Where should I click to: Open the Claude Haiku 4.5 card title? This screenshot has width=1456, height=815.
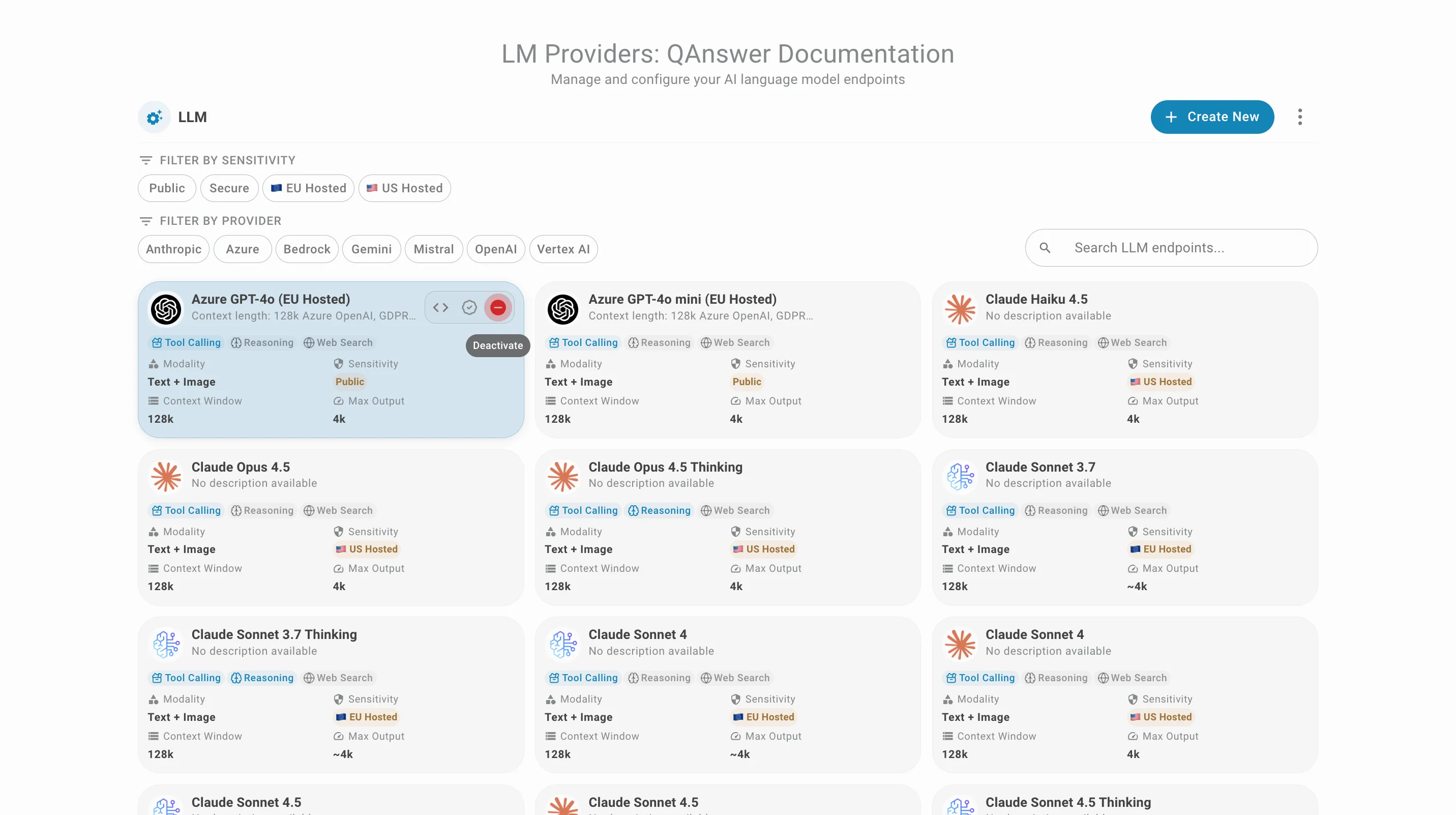tap(1036, 299)
